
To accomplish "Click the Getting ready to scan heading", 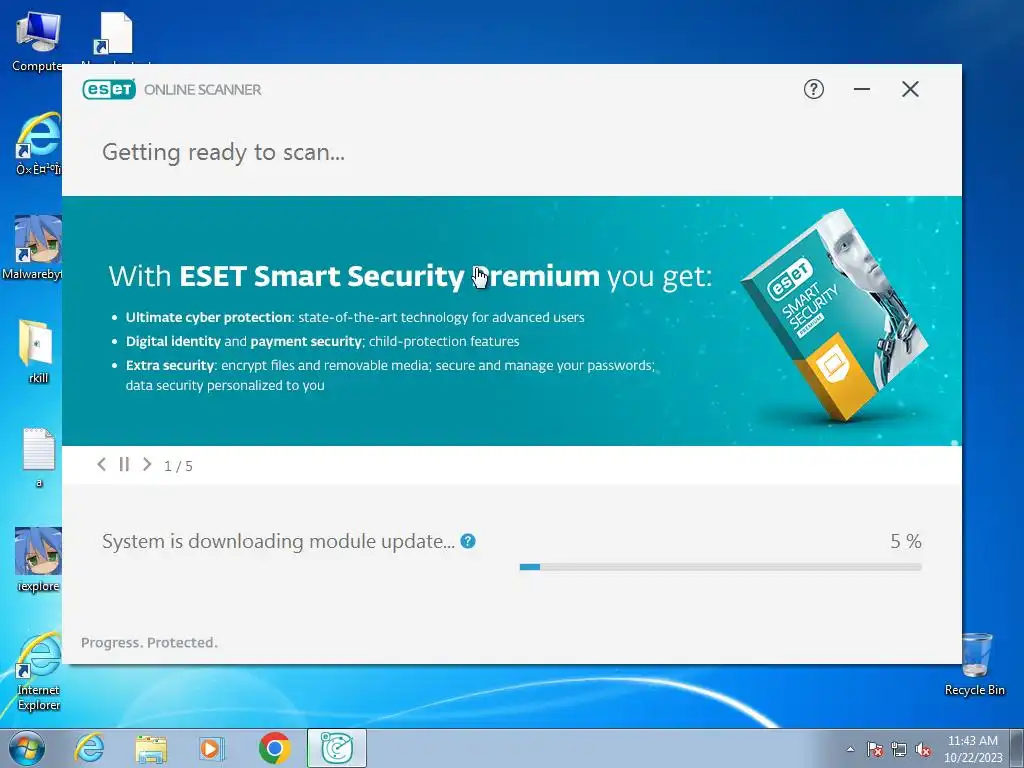I will tap(223, 152).
